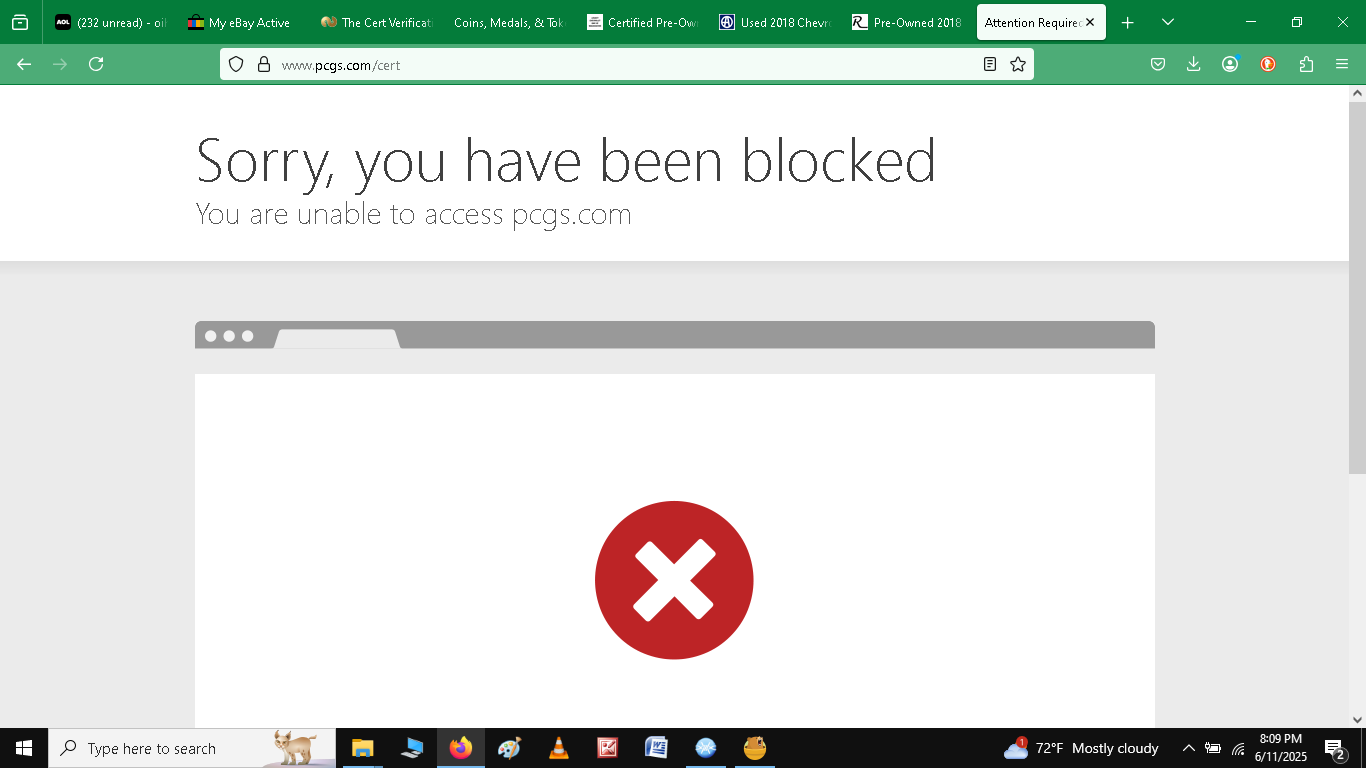The height and width of the screenshot is (768, 1366).
Task: Click the Type here to search box
Action: coord(192,748)
